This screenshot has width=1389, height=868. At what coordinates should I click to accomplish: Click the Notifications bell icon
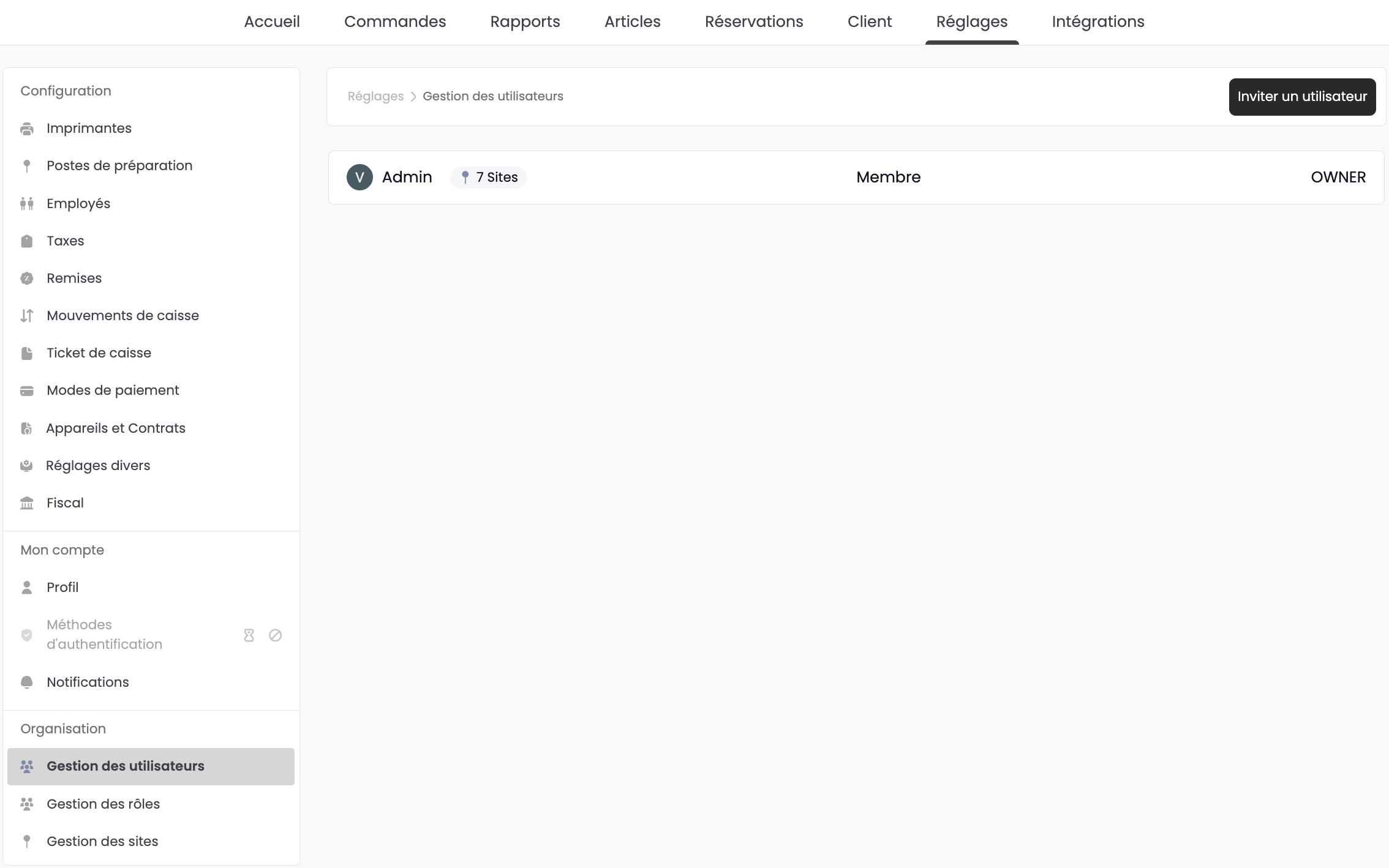(x=27, y=683)
